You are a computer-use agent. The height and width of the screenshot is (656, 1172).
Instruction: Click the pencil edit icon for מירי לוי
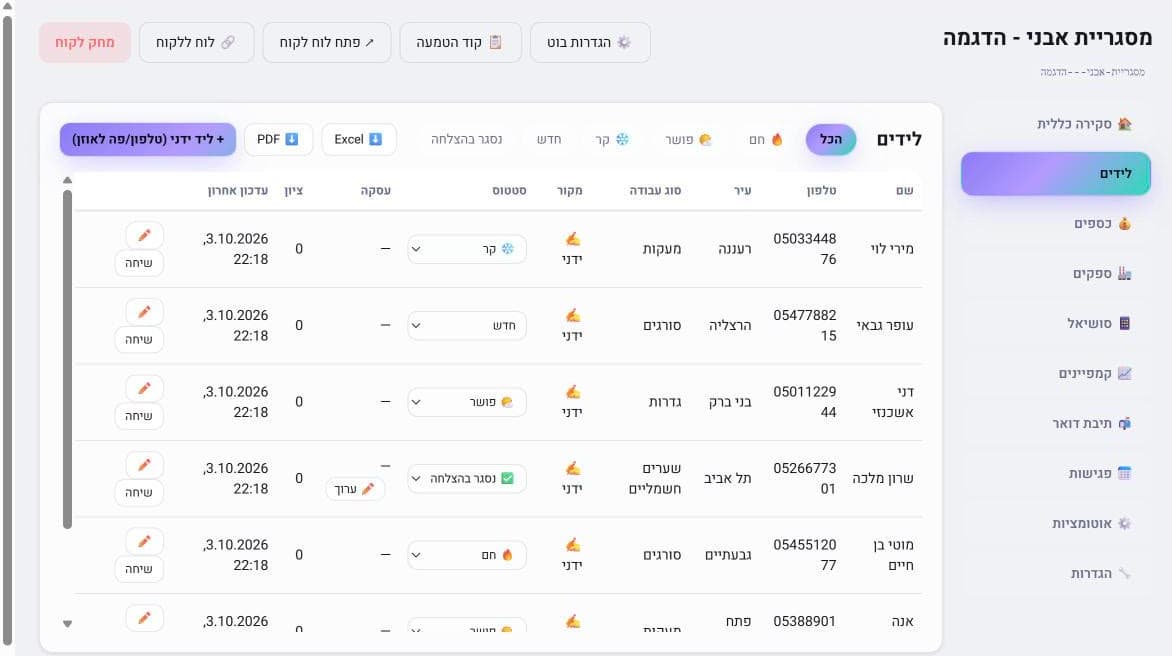(144, 235)
